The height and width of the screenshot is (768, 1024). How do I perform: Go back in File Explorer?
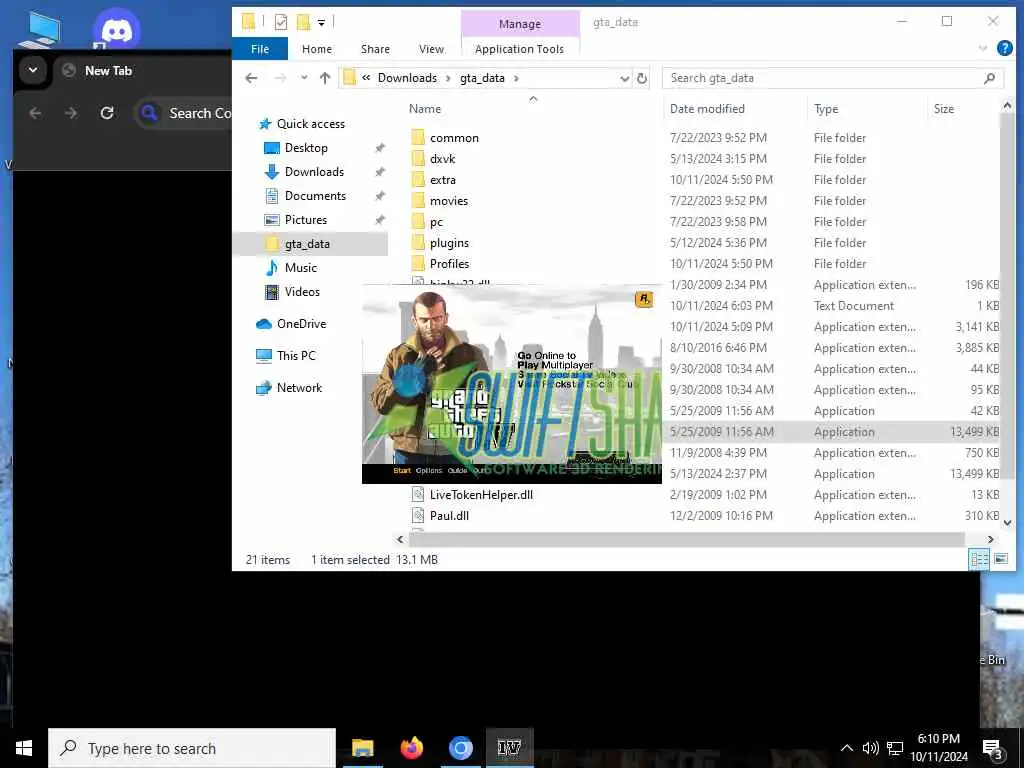point(251,78)
